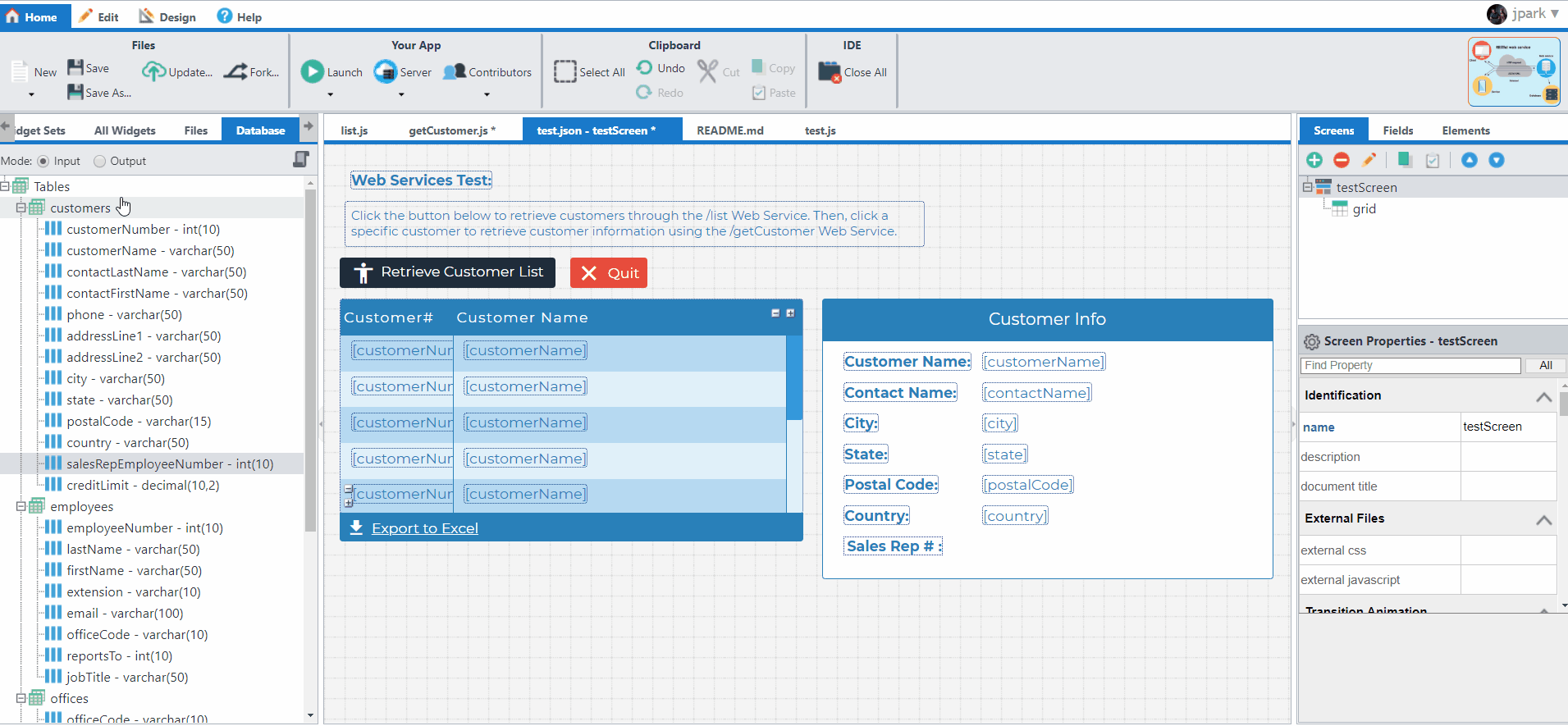Viewport: 1568px width, 726px height.
Task: Select the Output mode radio button
Action: tap(99, 162)
